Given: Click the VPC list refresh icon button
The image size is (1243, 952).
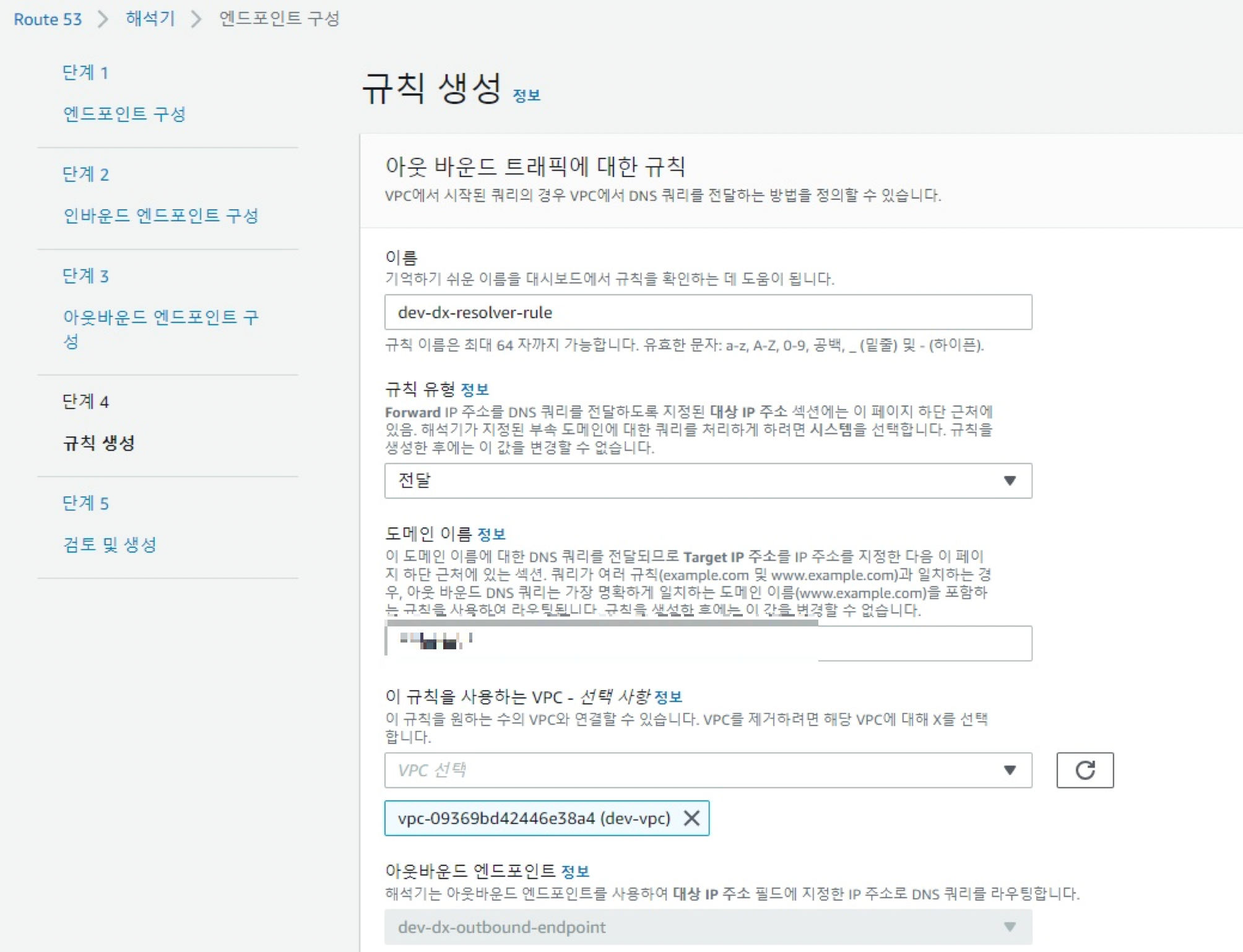Looking at the screenshot, I should 1085,770.
